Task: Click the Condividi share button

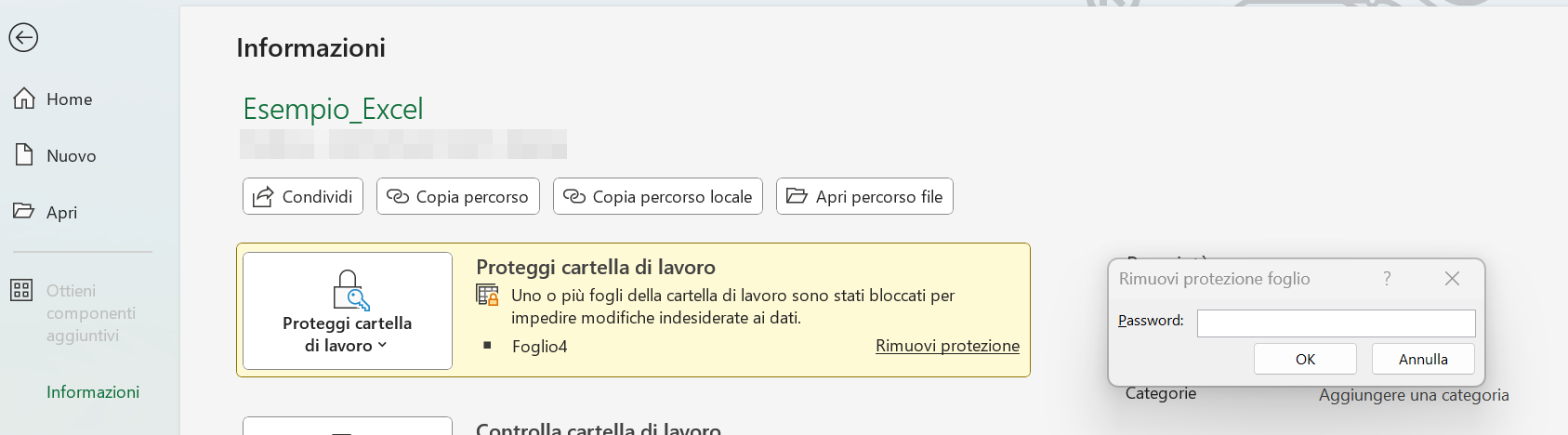Action: pos(303,196)
